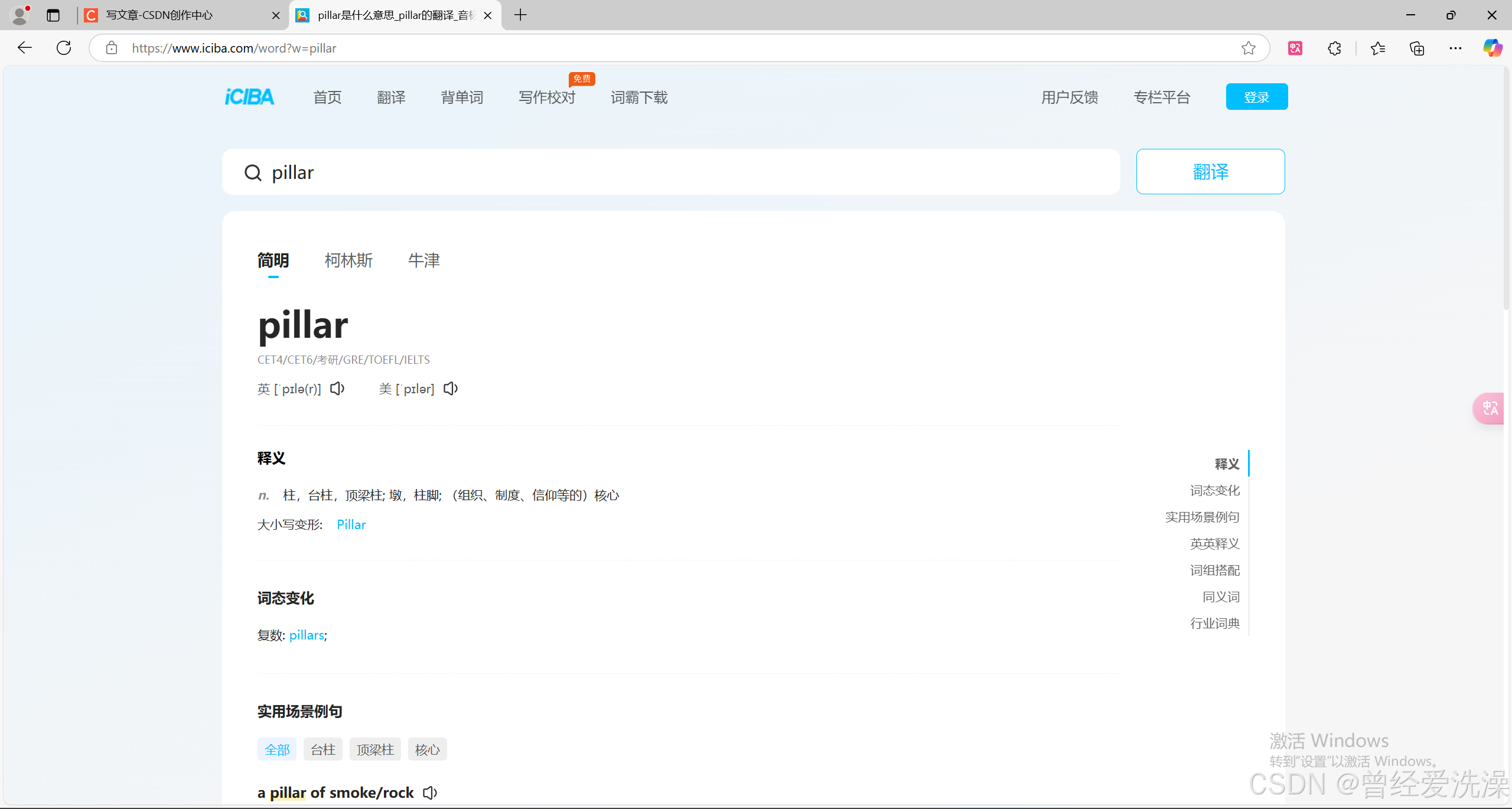Click the floating pink translate widget

click(x=1490, y=408)
